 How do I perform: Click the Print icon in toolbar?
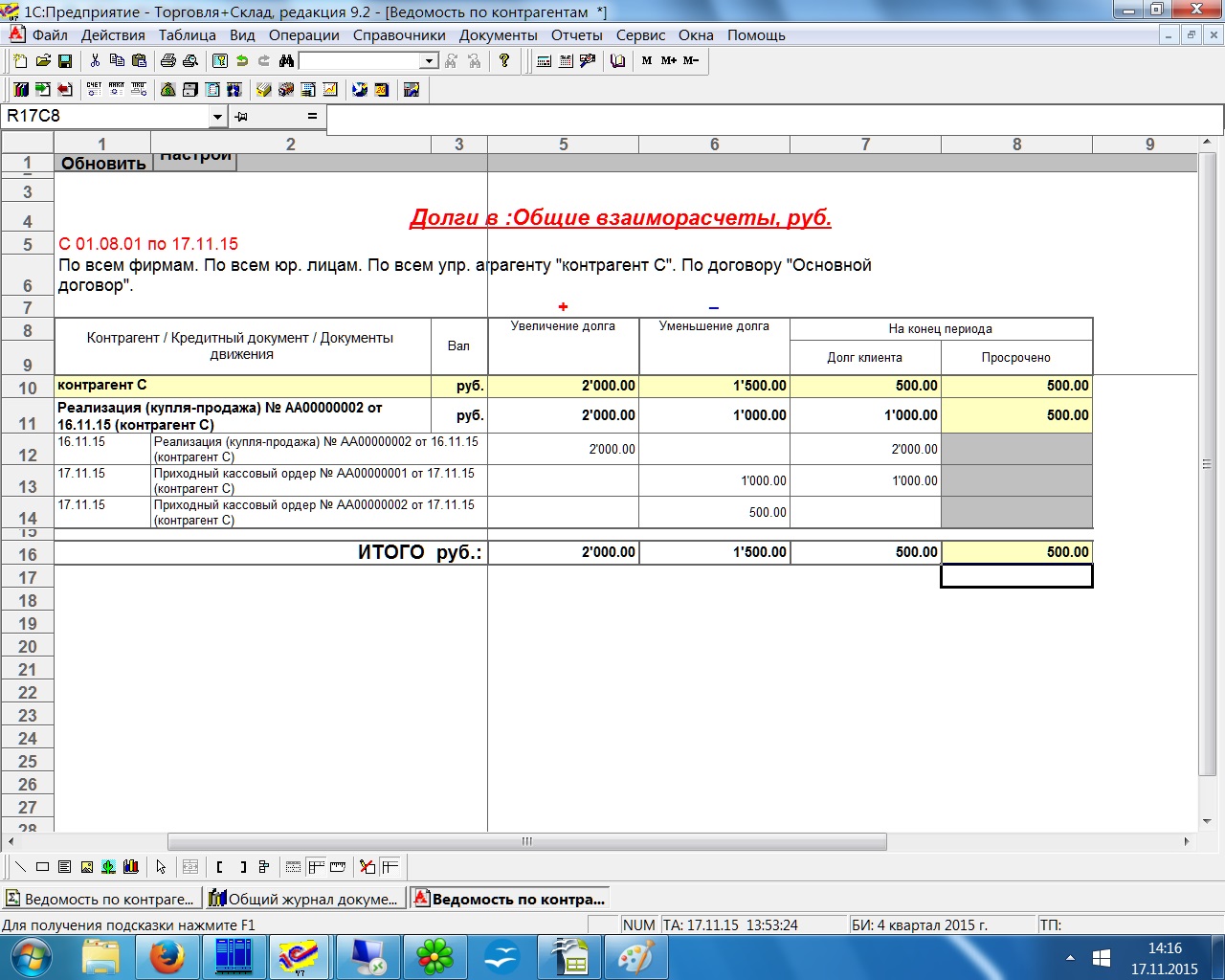click(168, 61)
